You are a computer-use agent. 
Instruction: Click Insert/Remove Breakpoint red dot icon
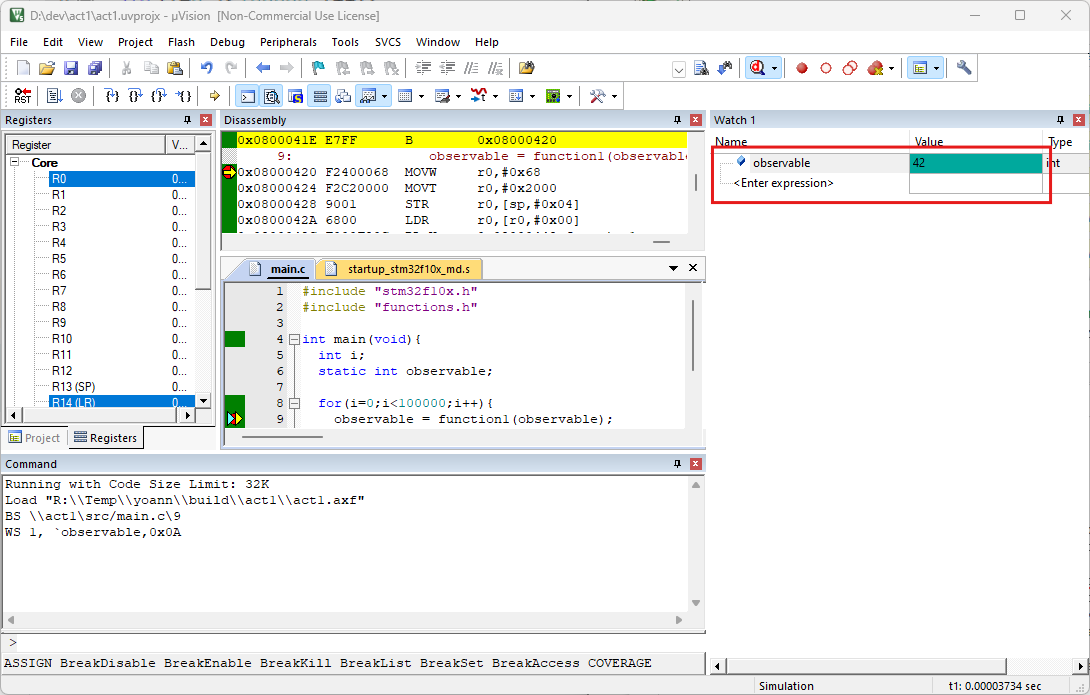[x=802, y=68]
